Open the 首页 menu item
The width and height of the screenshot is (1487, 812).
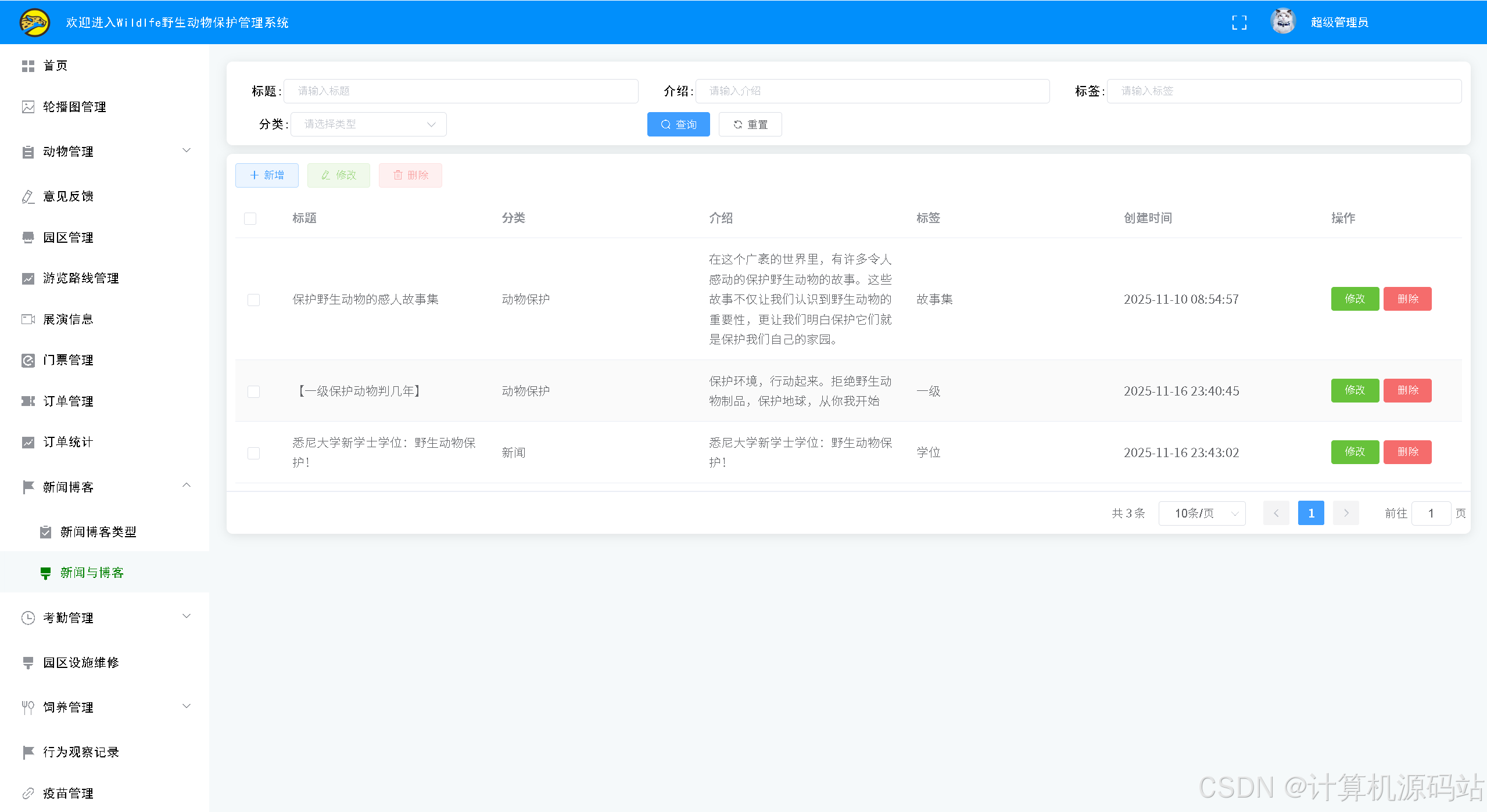[105, 66]
